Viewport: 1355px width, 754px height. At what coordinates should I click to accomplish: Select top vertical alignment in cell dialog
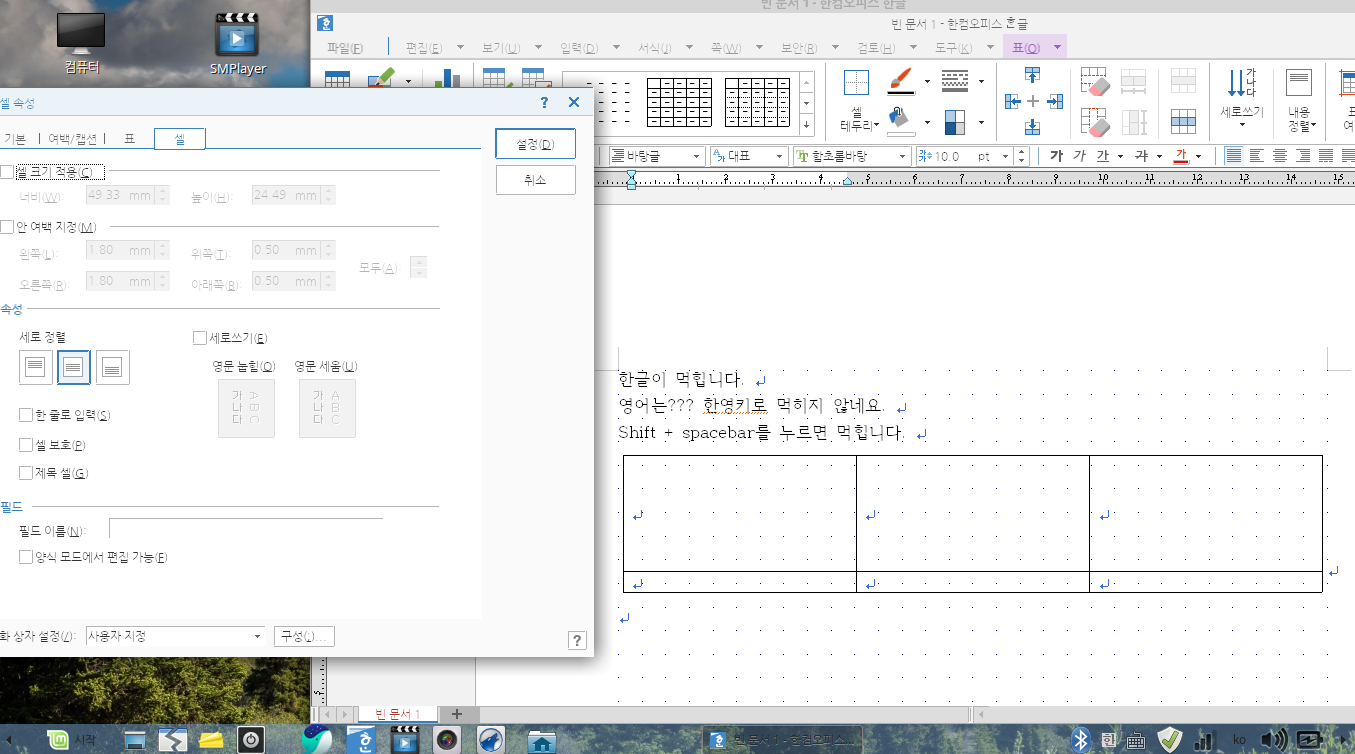click(x=36, y=368)
